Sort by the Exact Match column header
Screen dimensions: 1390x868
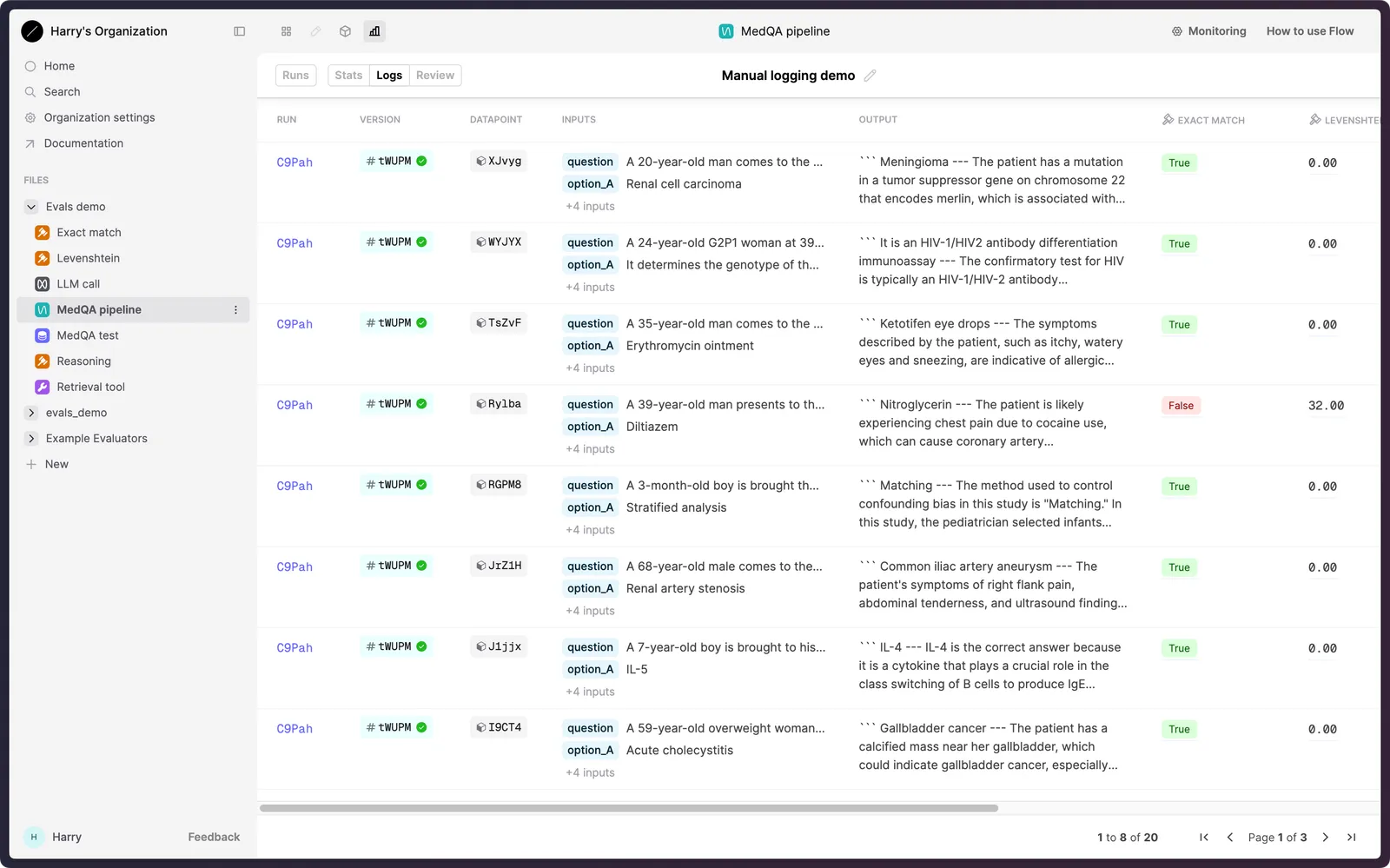click(1203, 120)
